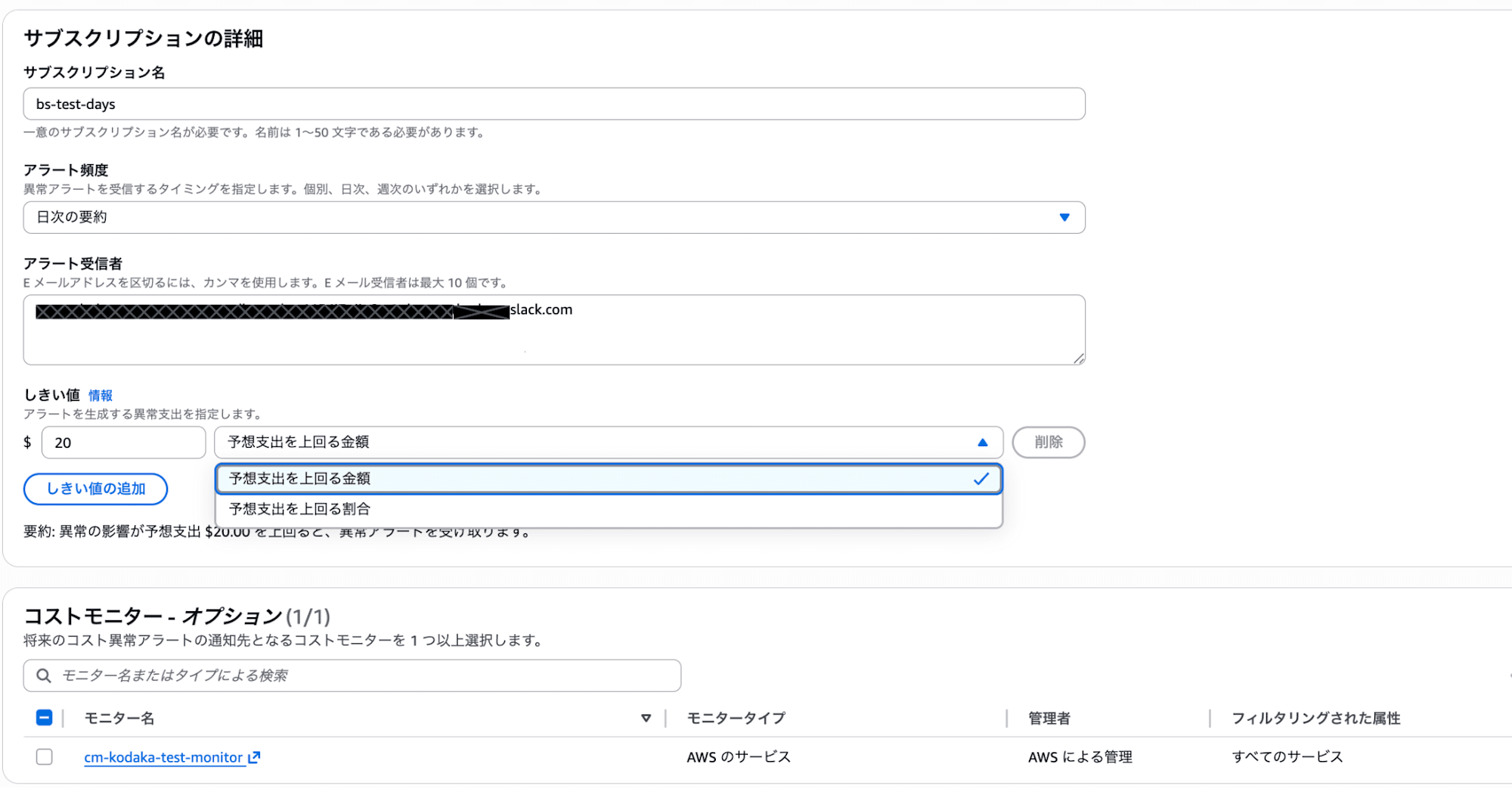Click the subscription name field bs-test-days
This screenshot has height=795, width=1512.
pos(554,104)
